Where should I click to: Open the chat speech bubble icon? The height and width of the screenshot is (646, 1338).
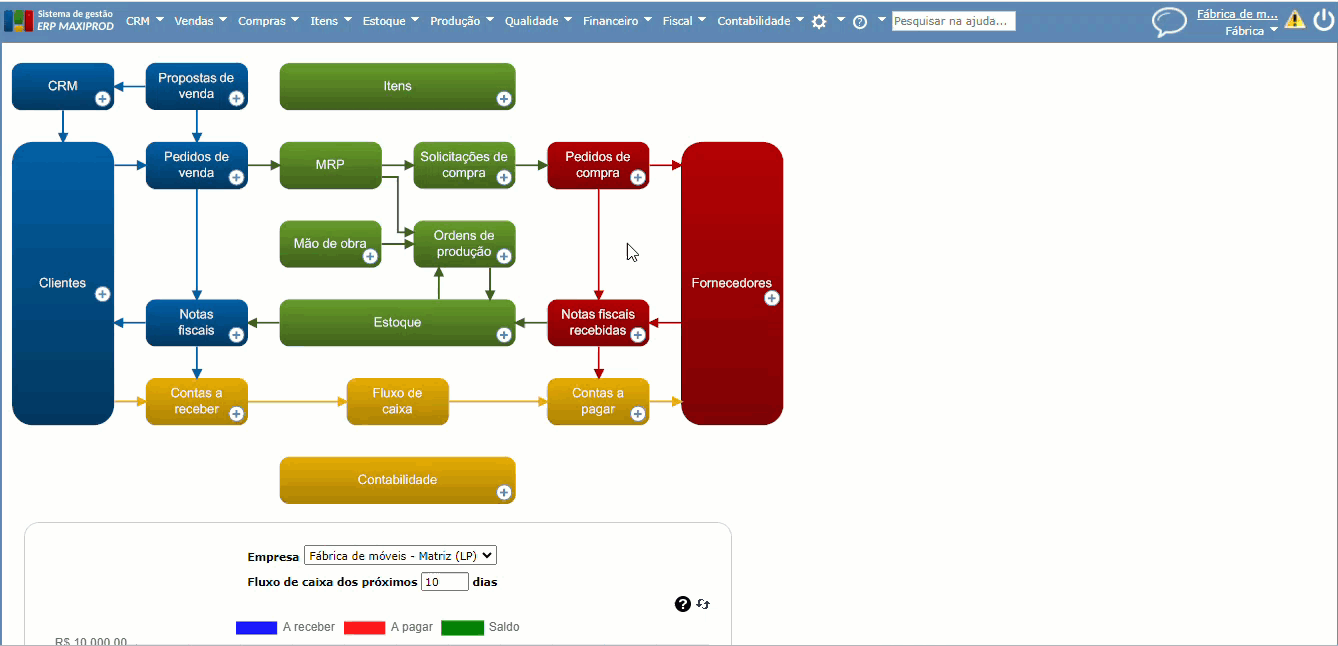point(1169,21)
